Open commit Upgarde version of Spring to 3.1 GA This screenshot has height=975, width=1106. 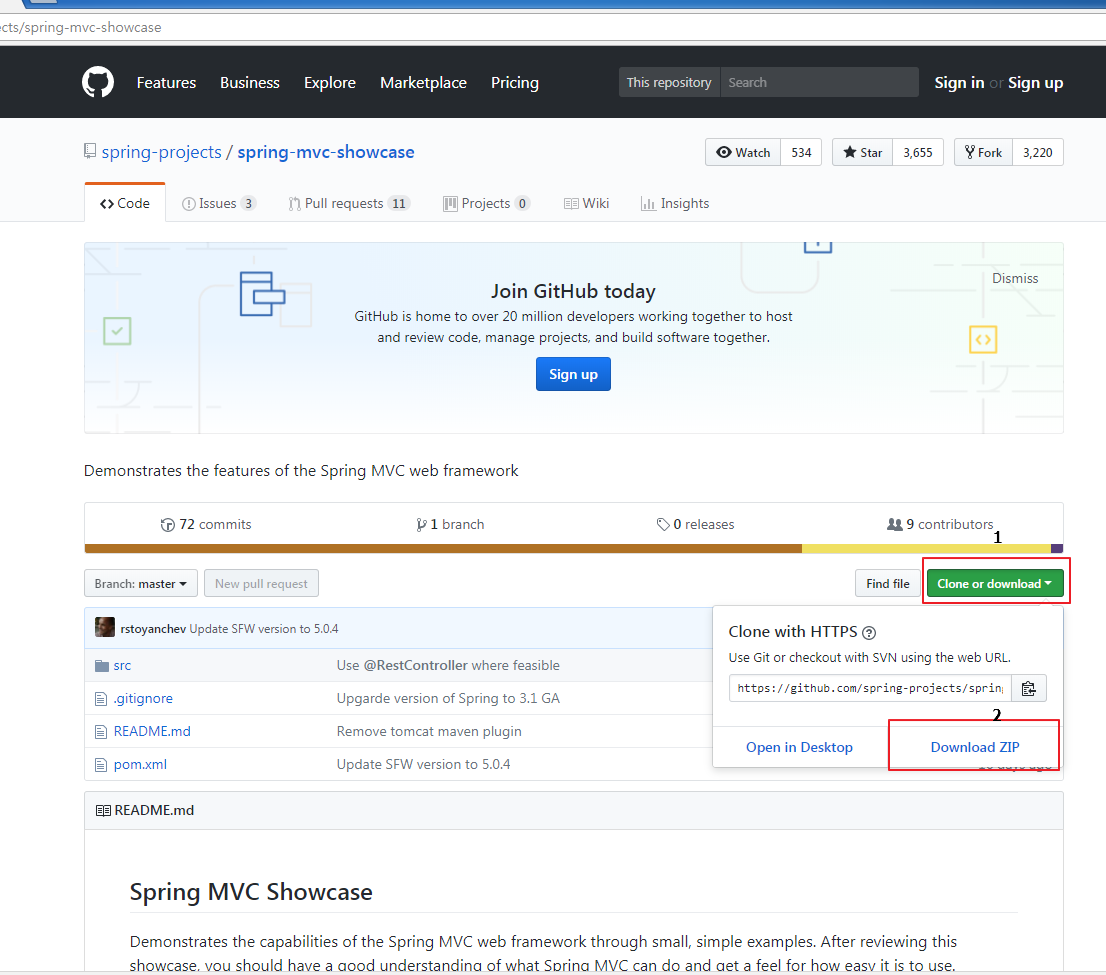point(448,698)
